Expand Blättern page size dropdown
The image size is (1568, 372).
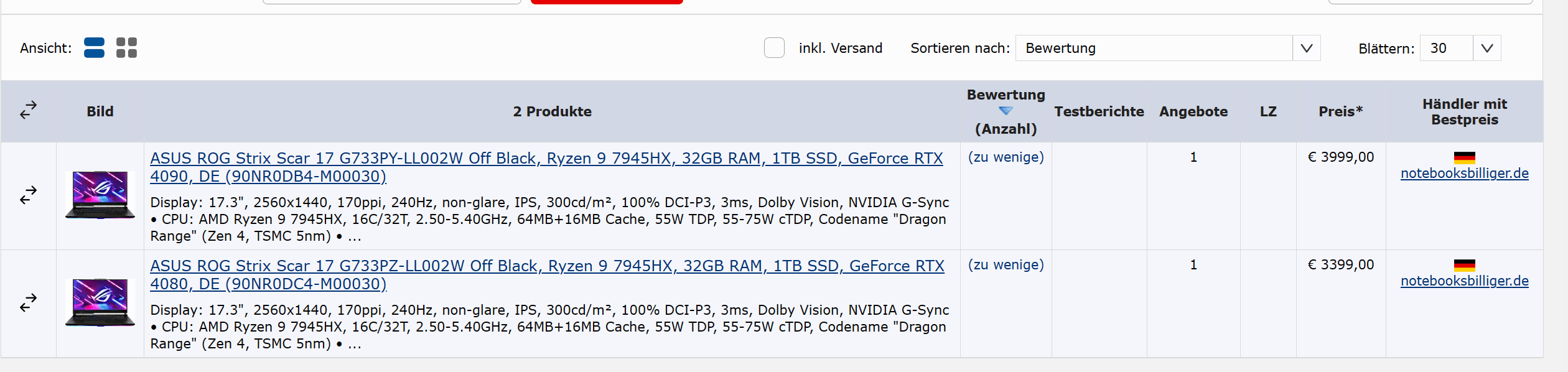tap(1460, 48)
